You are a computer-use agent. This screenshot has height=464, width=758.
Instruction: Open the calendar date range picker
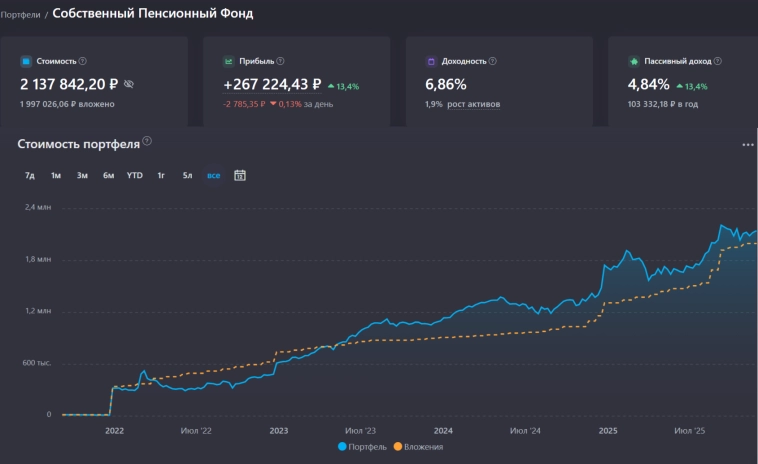click(240, 175)
